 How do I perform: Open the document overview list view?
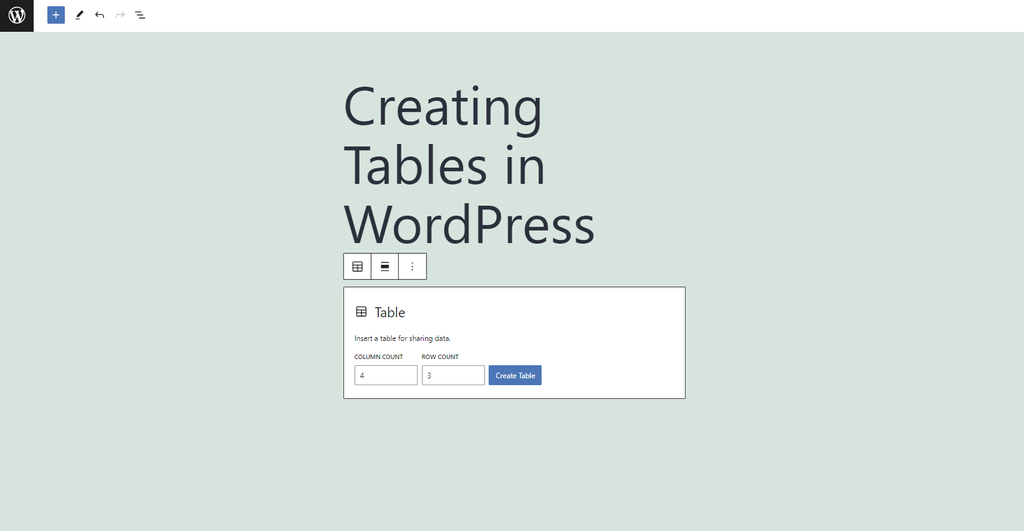click(x=140, y=15)
